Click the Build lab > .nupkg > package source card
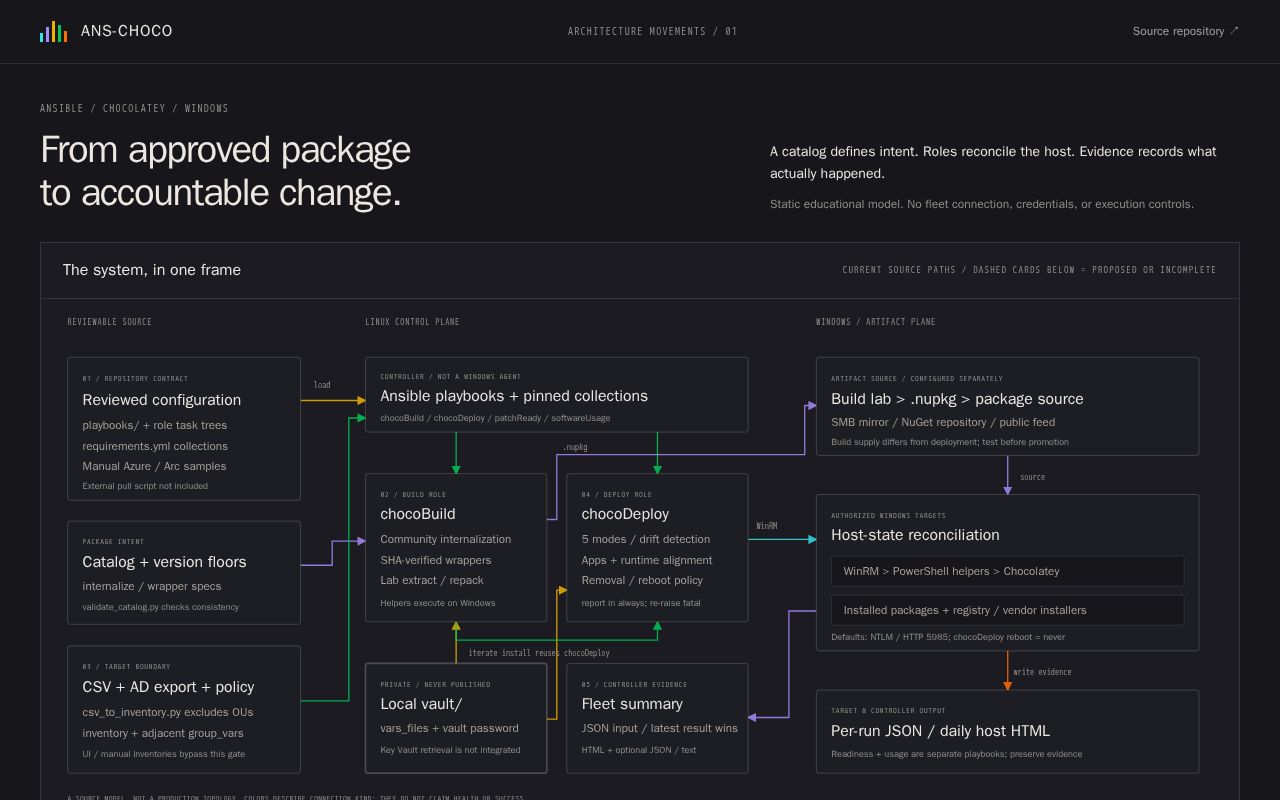The height and width of the screenshot is (800, 1280). pyautogui.click(x=1007, y=406)
